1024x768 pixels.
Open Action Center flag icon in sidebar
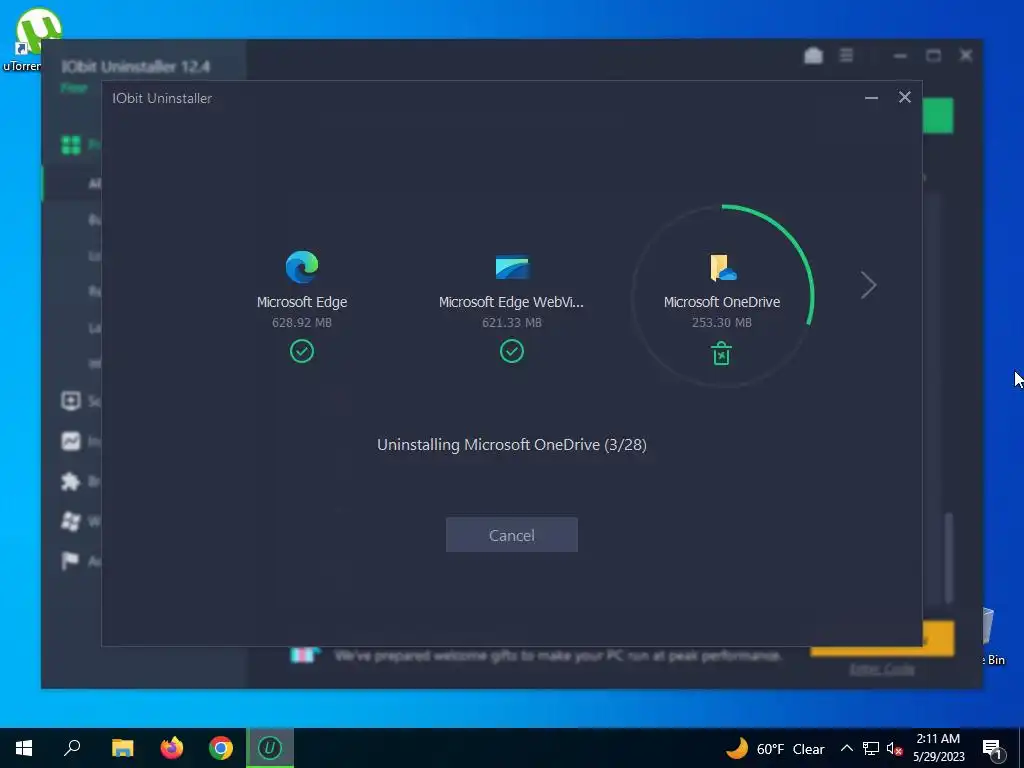(x=70, y=561)
